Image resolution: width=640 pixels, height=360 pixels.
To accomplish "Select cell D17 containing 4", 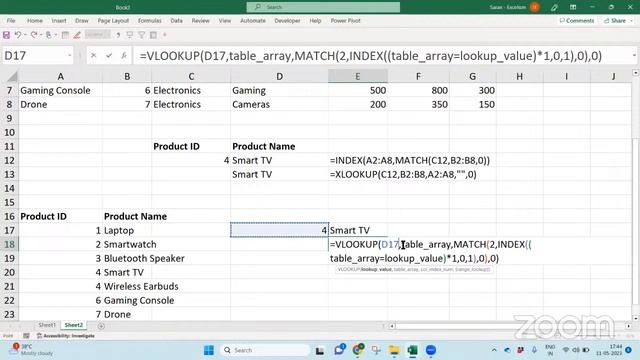I will click(279, 230).
